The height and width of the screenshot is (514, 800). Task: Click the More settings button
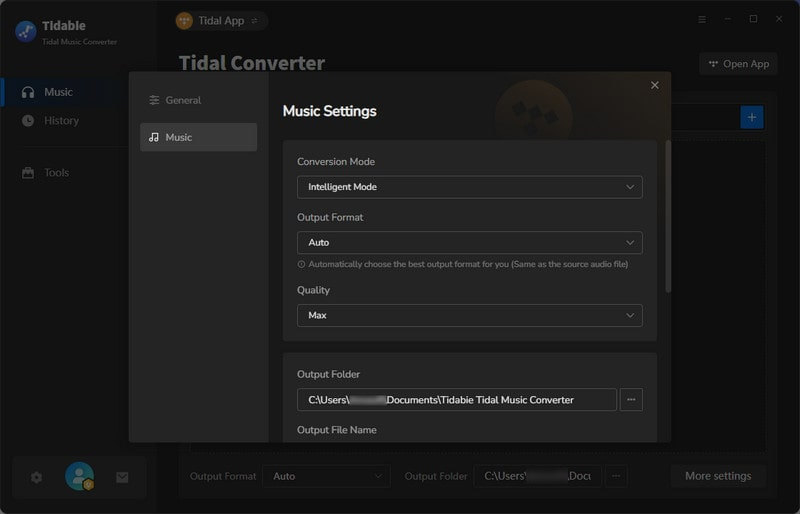[718, 476]
